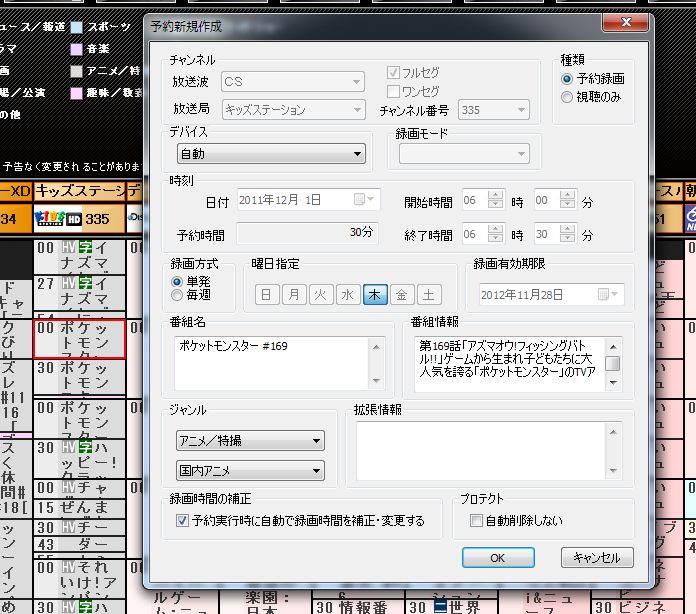Select the 27 イナズマ program in guide
This screenshot has width=696, height=614.
79,292
